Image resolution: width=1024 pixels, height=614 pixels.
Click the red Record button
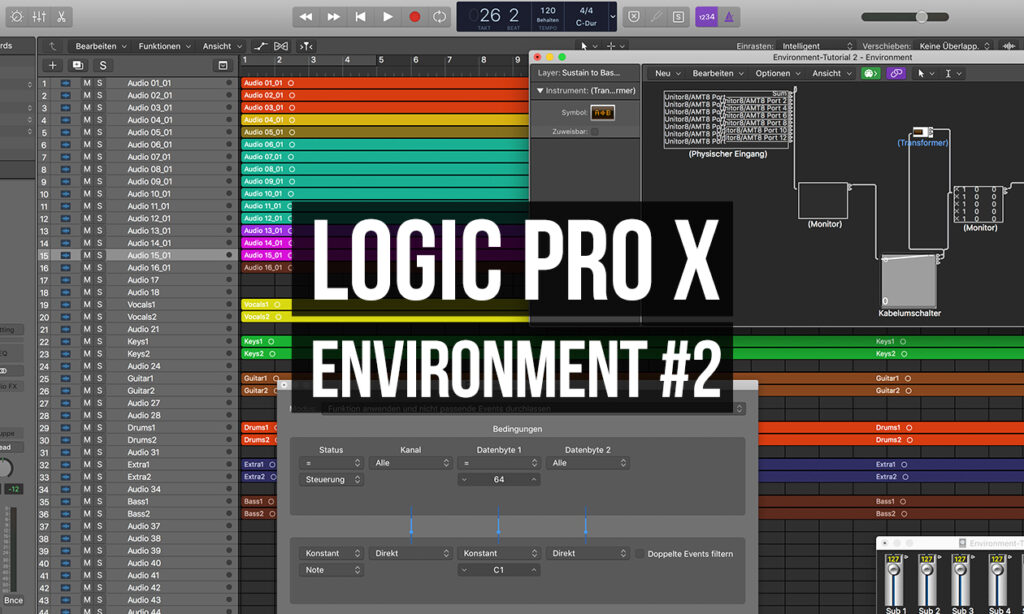click(x=414, y=17)
